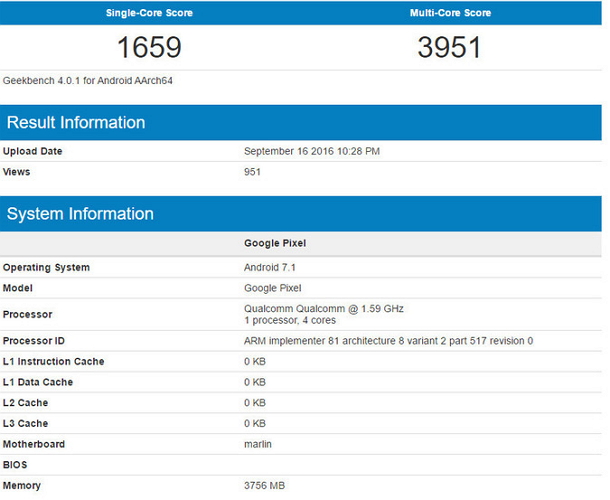Image resolution: width=610 pixels, height=500 pixels.
Task: Select the 0 KB value for L2 Cache
Action: click(255, 403)
